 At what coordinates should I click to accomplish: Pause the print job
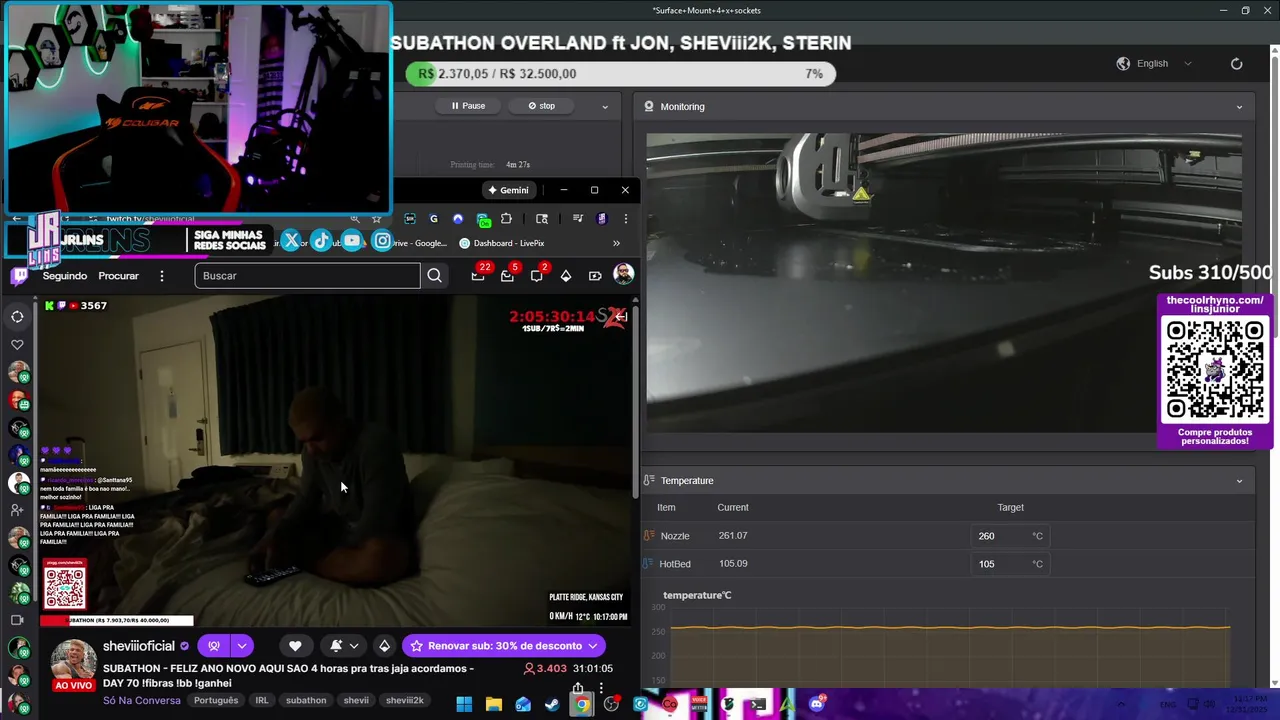[x=468, y=106]
